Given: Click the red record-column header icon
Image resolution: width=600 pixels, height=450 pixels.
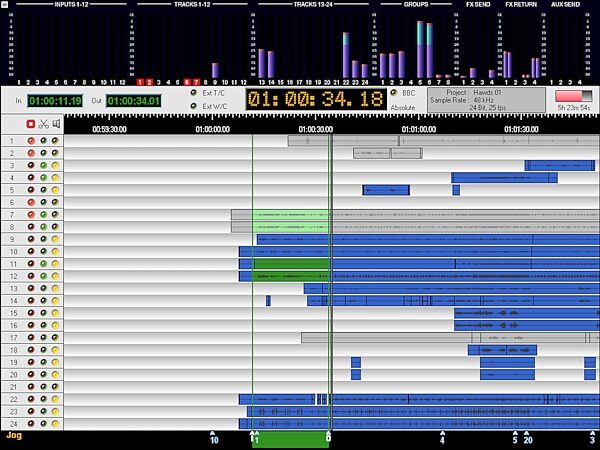Looking at the screenshot, I should (31, 124).
